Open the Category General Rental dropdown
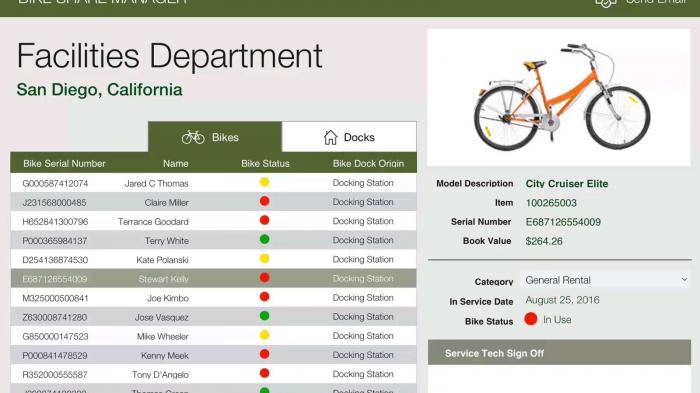The width and height of the screenshot is (700, 393). click(605, 280)
